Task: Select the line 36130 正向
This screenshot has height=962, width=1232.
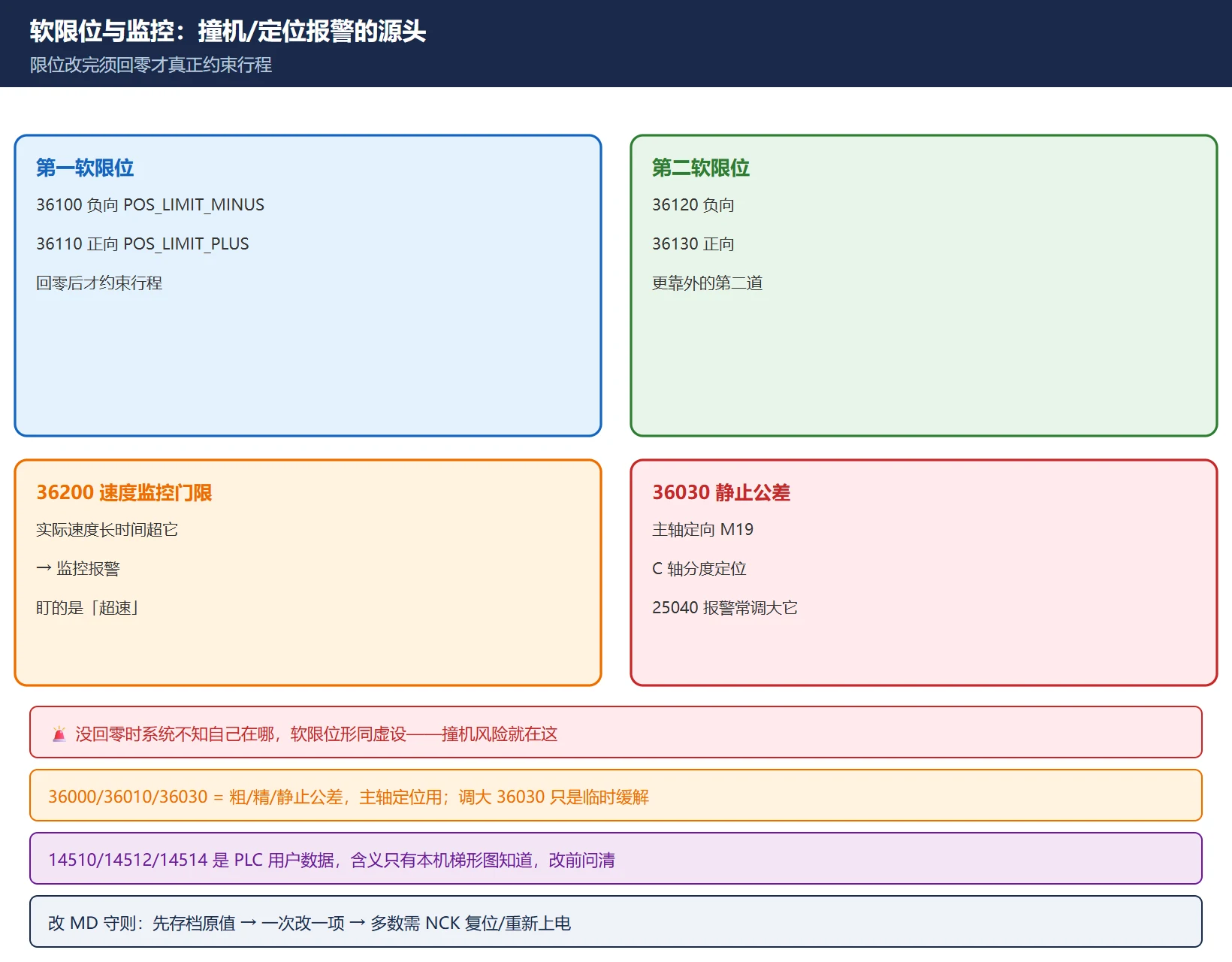Action: pos(693,244)
